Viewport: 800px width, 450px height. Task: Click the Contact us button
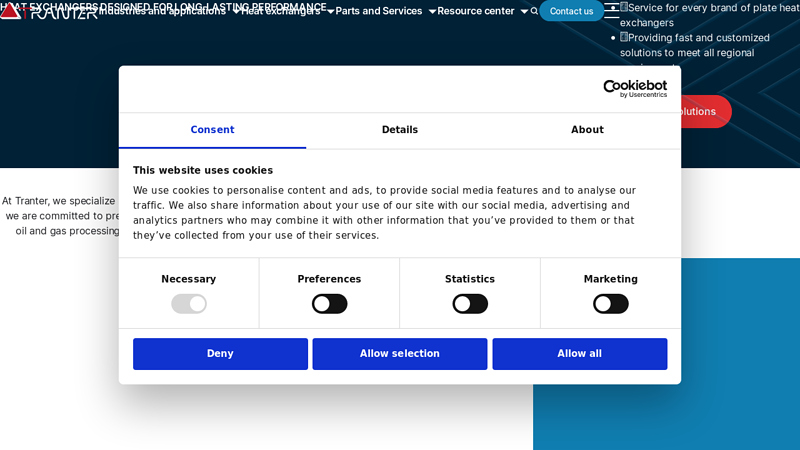(x=571, y=11)
